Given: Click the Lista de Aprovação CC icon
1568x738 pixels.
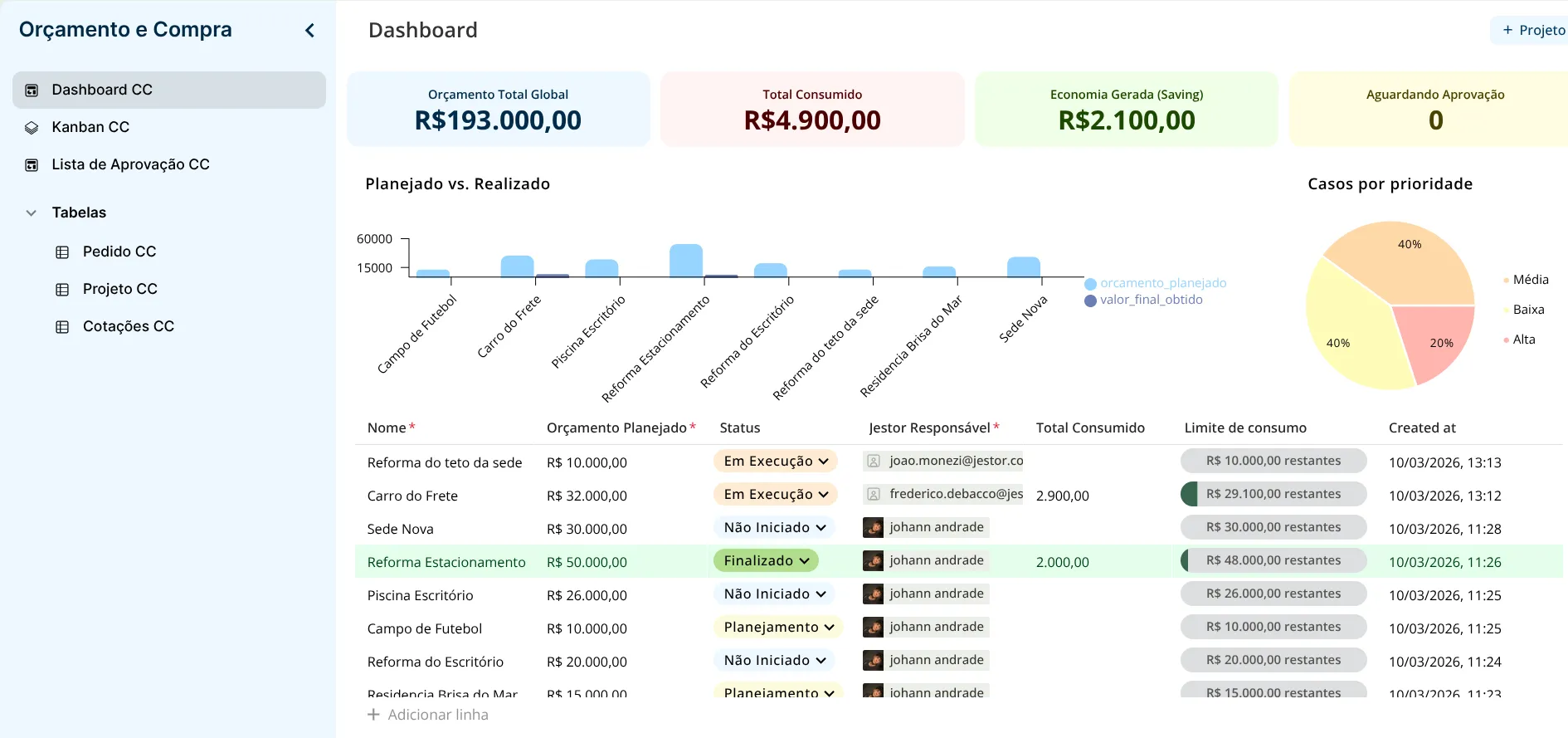Looking at the screenshot, I should [x=32, y=165].
